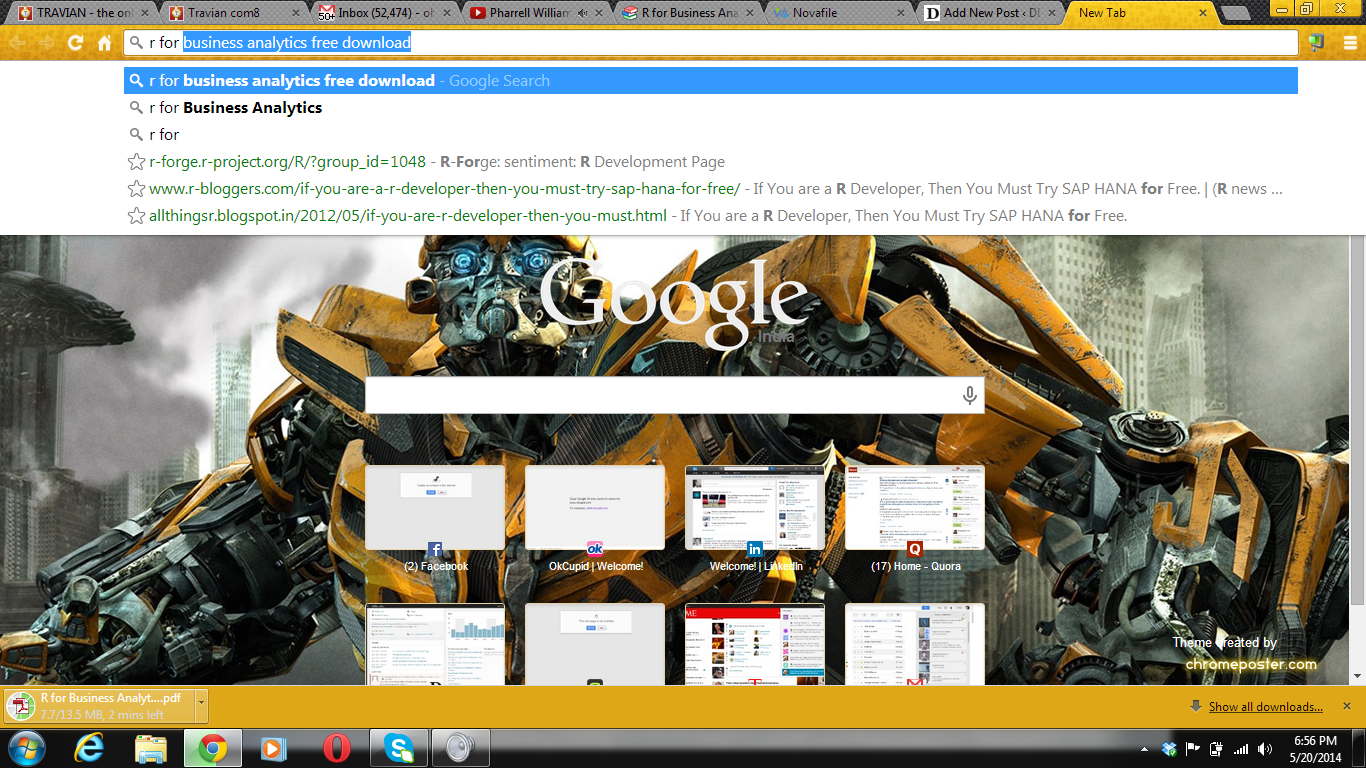The width and height of the screenshot is (1366, 768).
Task: Select the r-forge.r-project.org bookmark suggestion
Action: [x=287, y=162]
